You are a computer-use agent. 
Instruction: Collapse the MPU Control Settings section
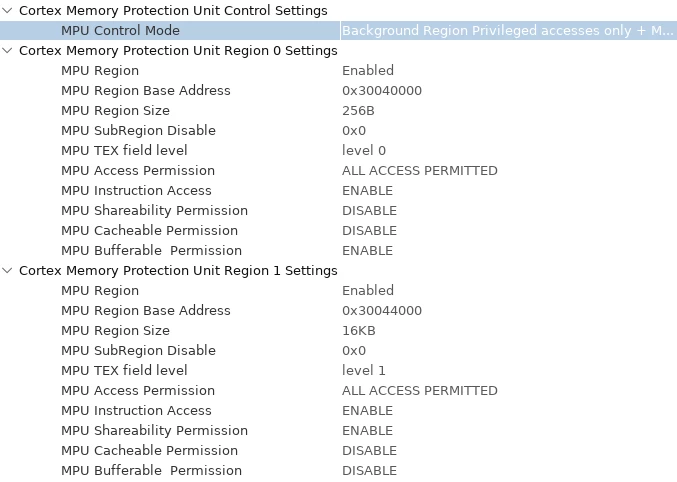[x=7, y=10]
